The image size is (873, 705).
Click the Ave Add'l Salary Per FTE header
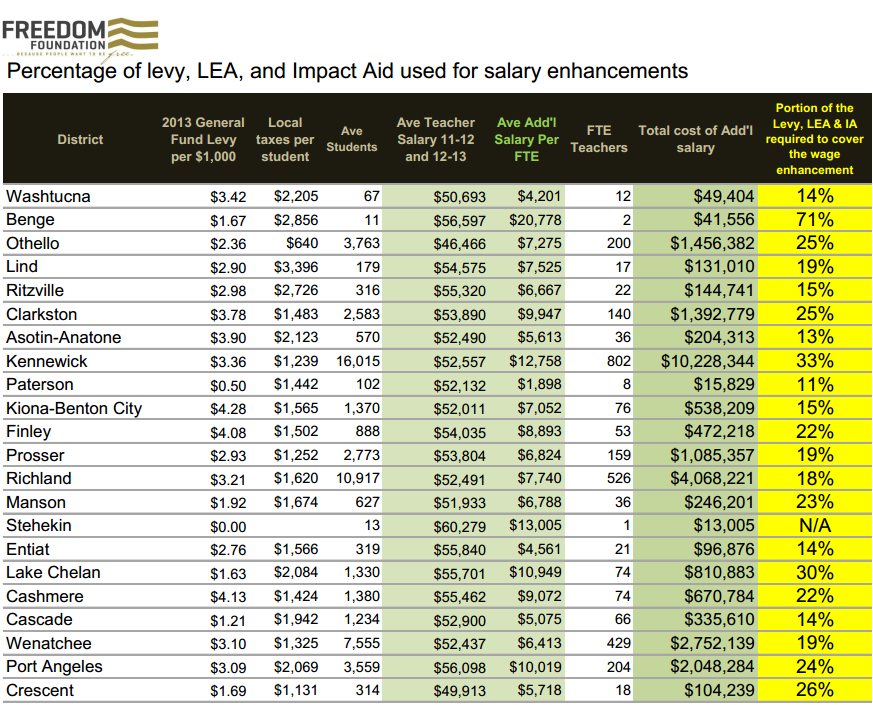click(525, 139)
